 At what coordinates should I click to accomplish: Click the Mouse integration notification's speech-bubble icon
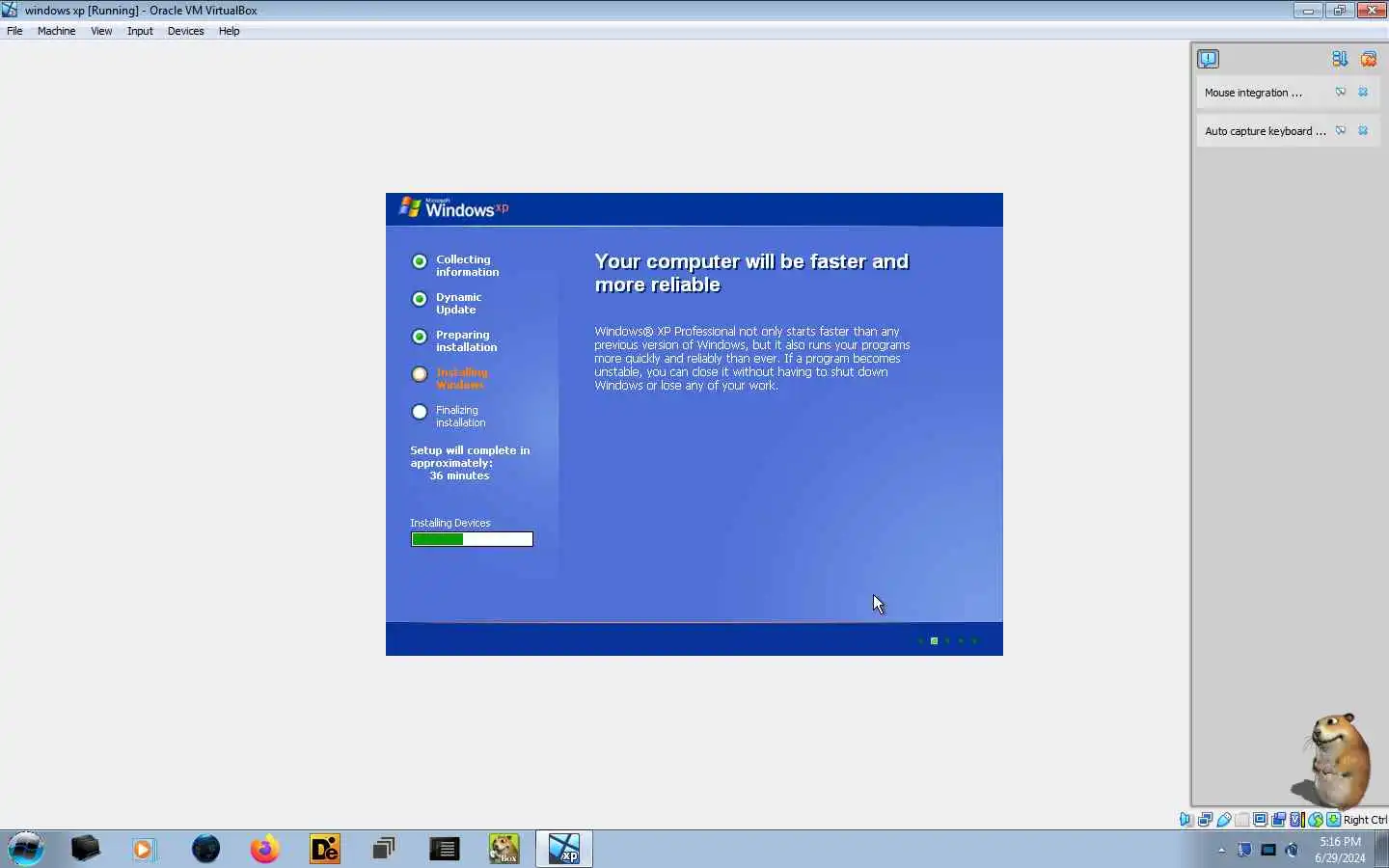point(1341,93)
